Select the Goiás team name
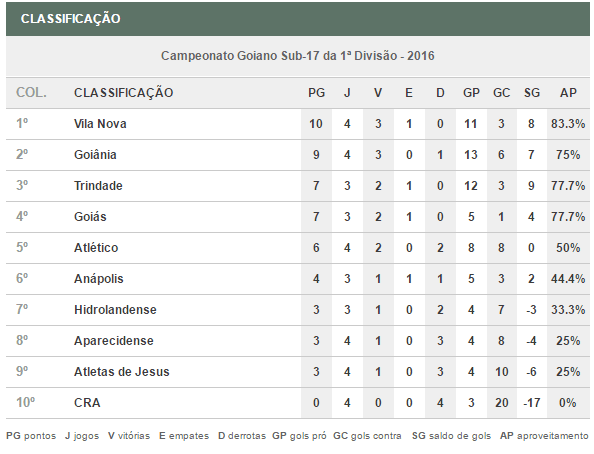This screenshot has width=594, height=454. pyautogui.click(x=90, y=217)
